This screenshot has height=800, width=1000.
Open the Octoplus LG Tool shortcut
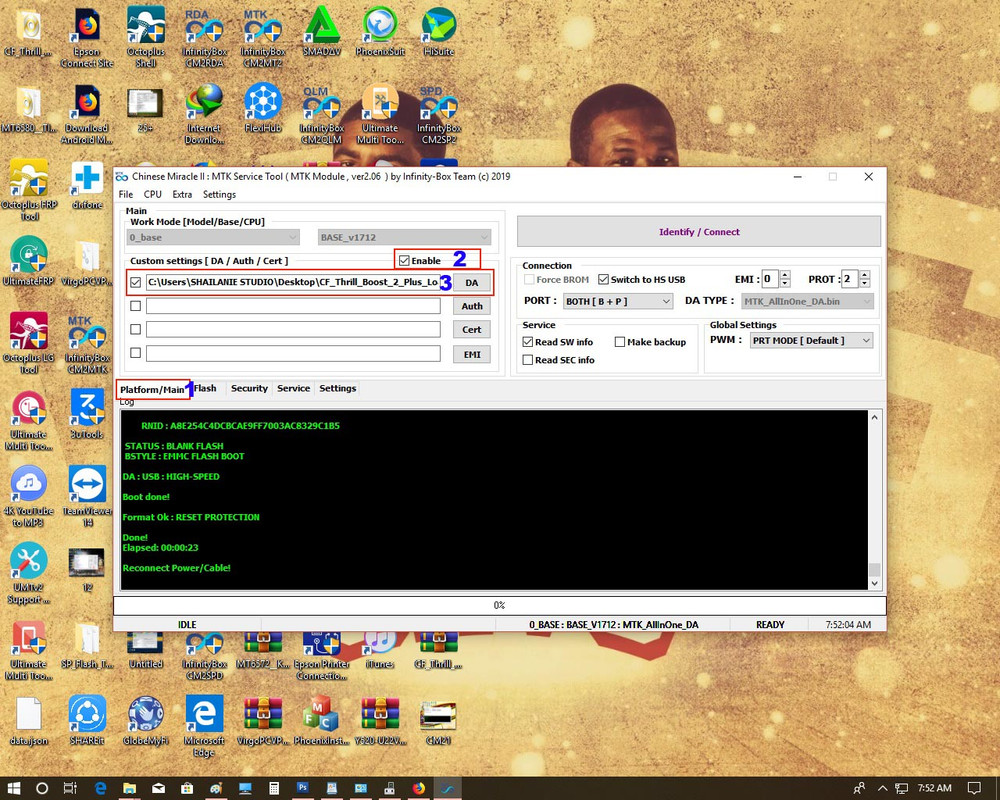(29, 343)
